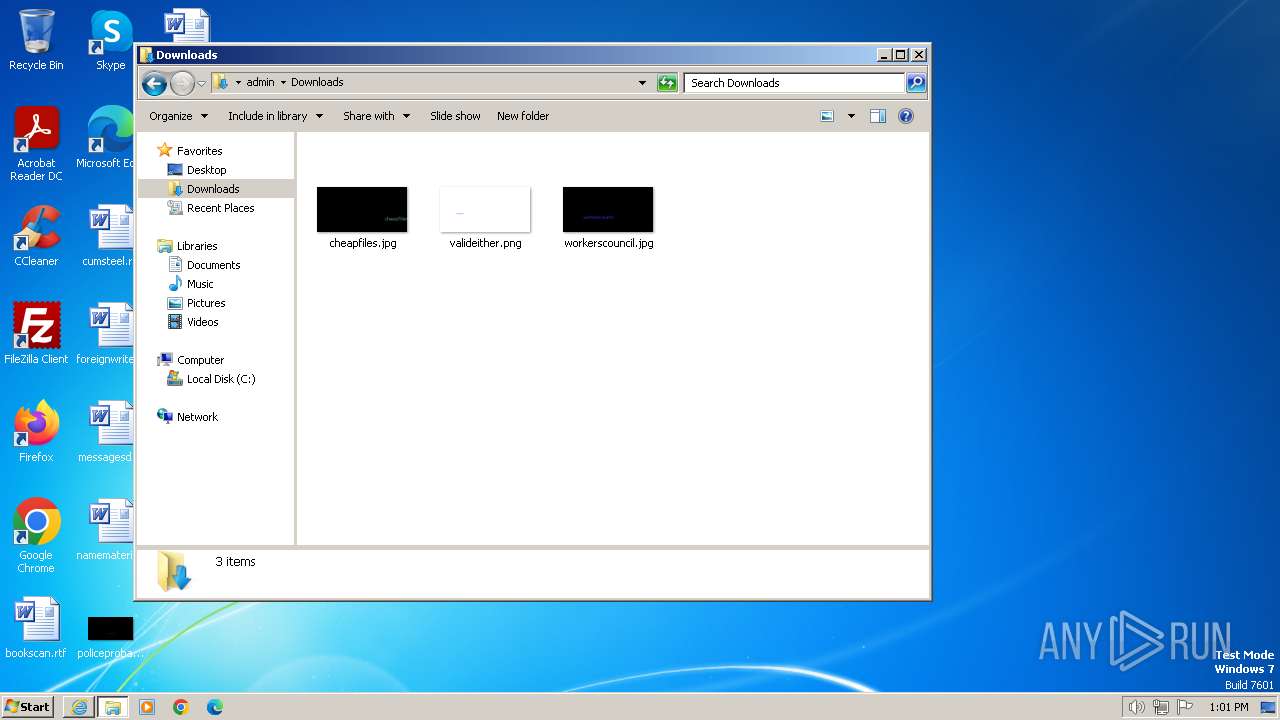The height and width of the screenshot is (720, 1280).
Task: Click the Downloads breadcrumb segment
Action: pyautogui.click(x=317, y=83)
